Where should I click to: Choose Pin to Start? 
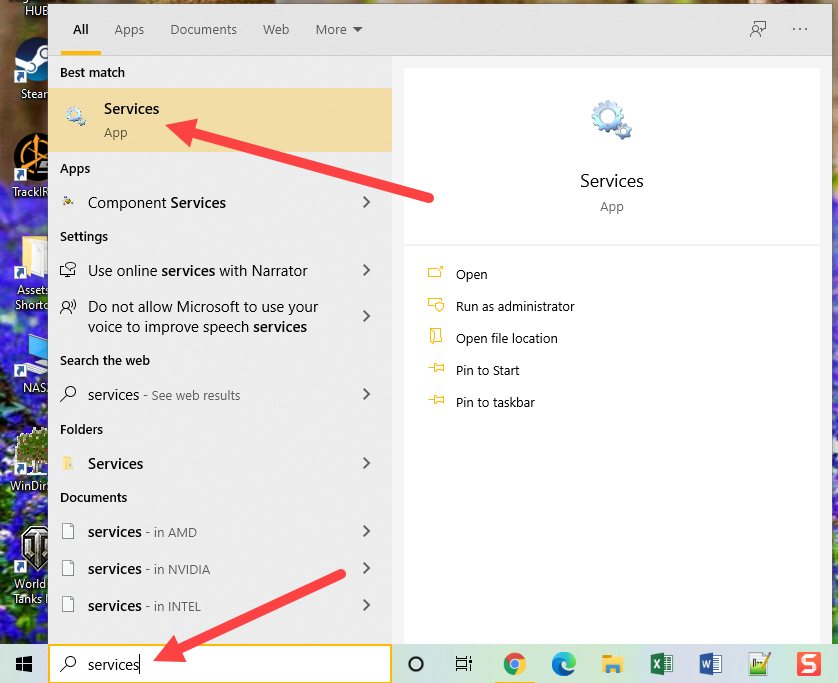click(x=487, y=370)
